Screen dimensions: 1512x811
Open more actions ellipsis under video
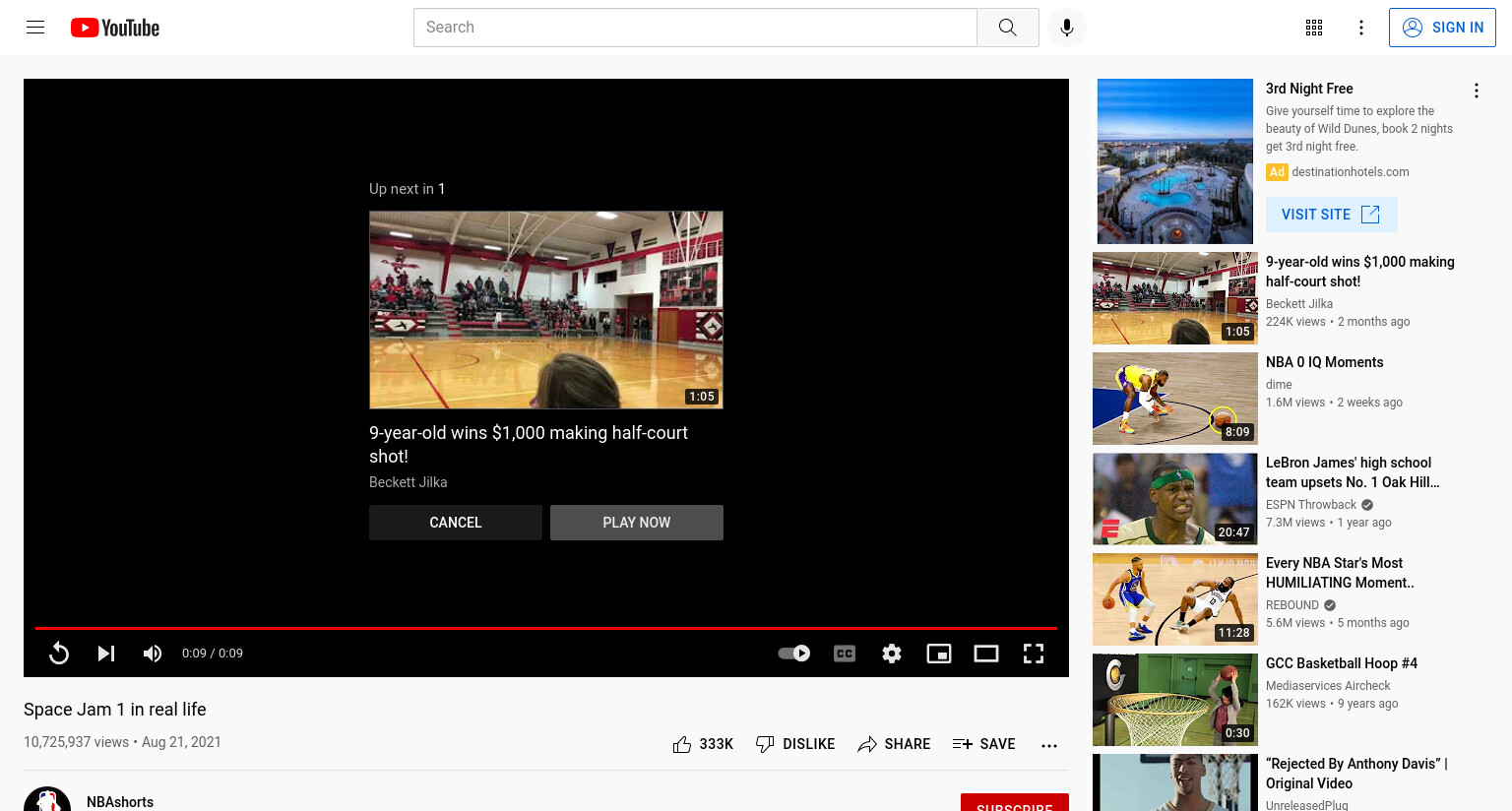1049,745
